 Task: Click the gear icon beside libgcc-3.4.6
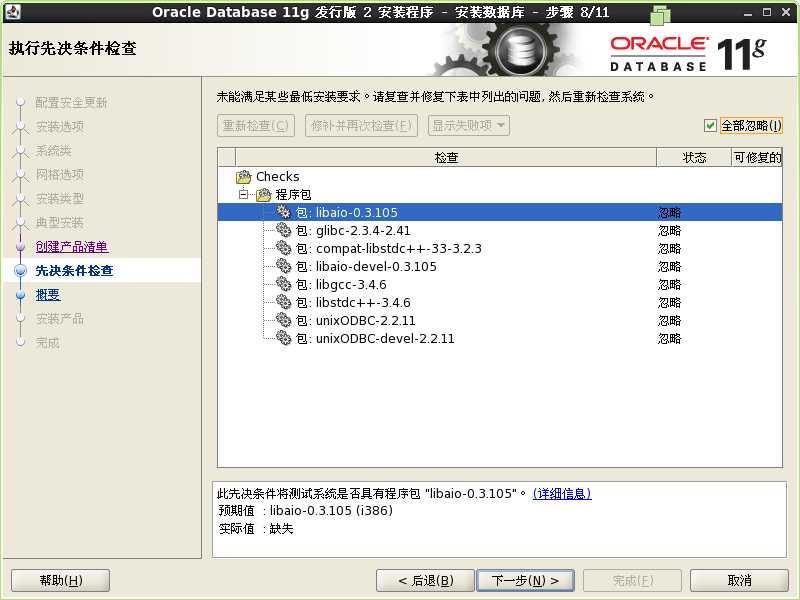tap(284, 284)
